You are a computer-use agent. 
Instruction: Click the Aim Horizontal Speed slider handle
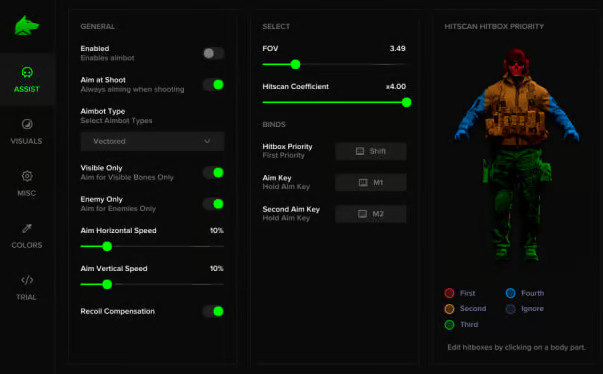tap(107, 246)
